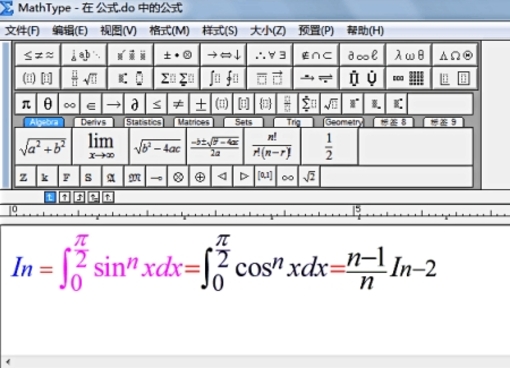Insert the pi symbol
Image resolution: width=510 pixels, height=368 pixels.
tap(26, 104)
